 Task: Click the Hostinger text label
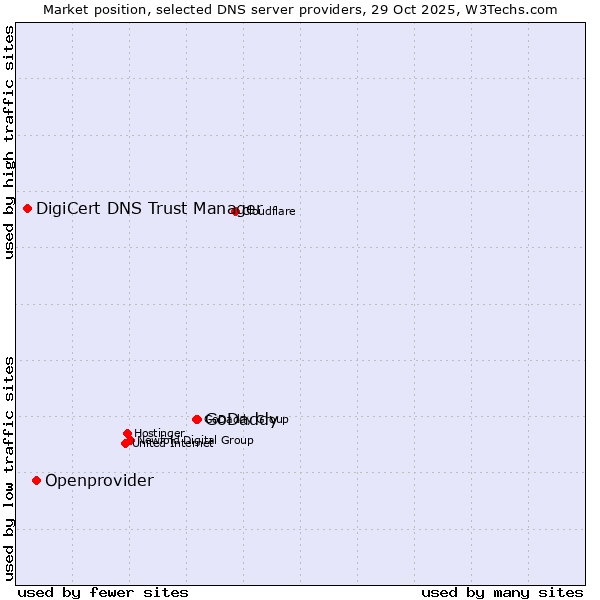click(160, 433)
